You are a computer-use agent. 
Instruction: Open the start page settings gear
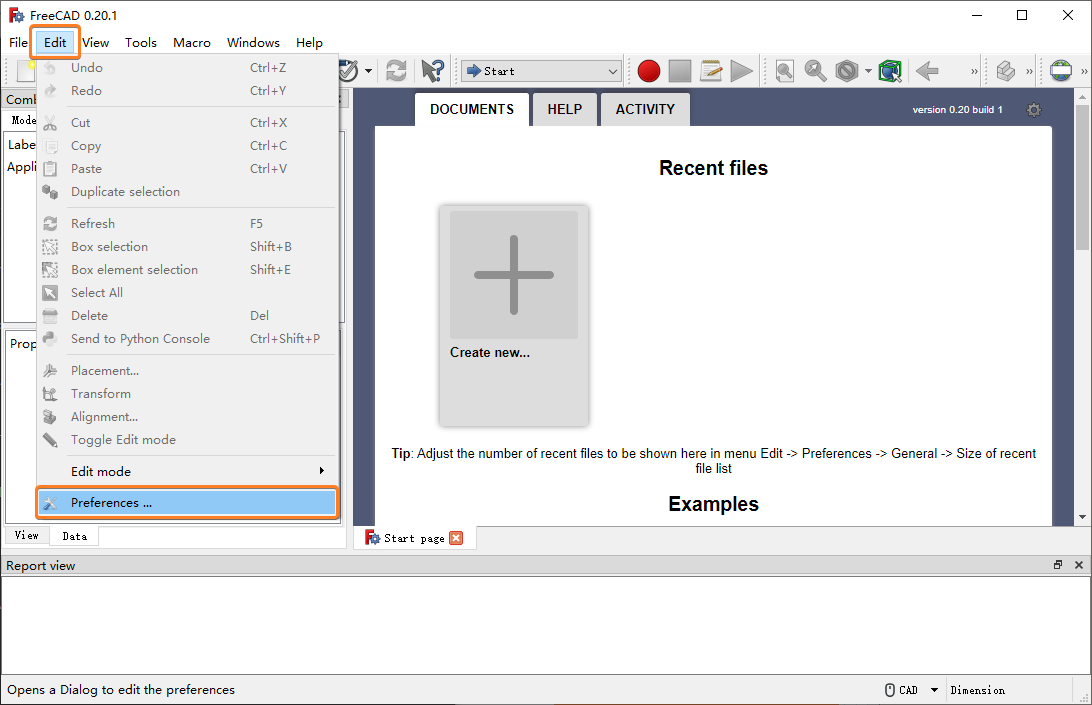[1034, 110]
